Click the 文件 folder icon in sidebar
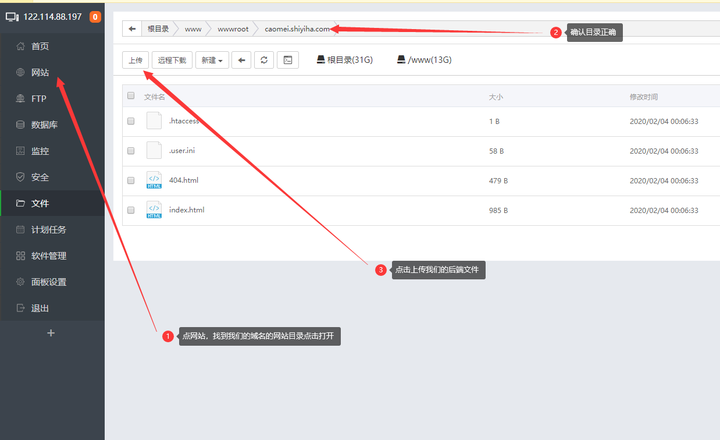 [20, 203]
